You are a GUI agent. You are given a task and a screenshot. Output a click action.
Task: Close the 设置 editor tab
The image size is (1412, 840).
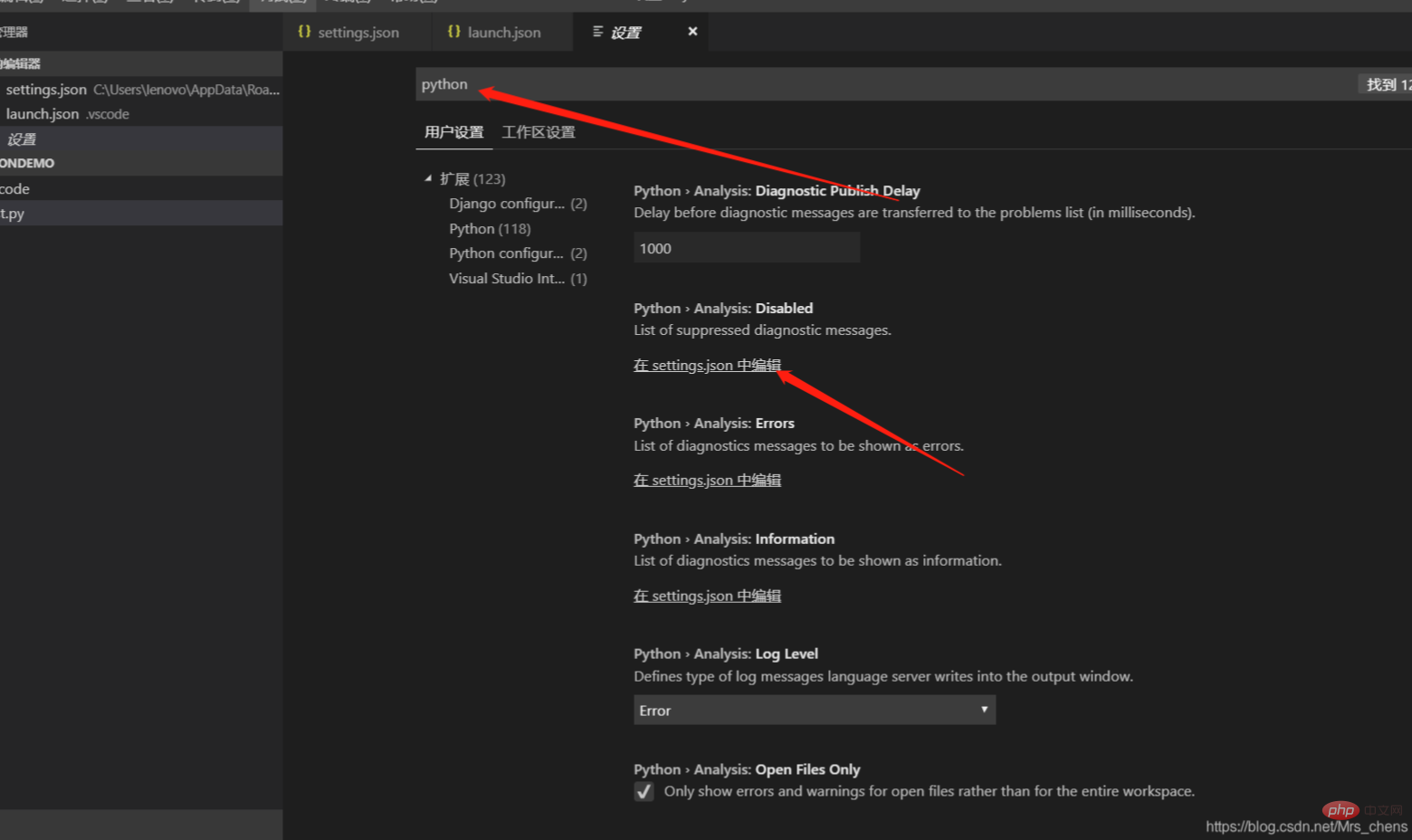click(692, 31)
